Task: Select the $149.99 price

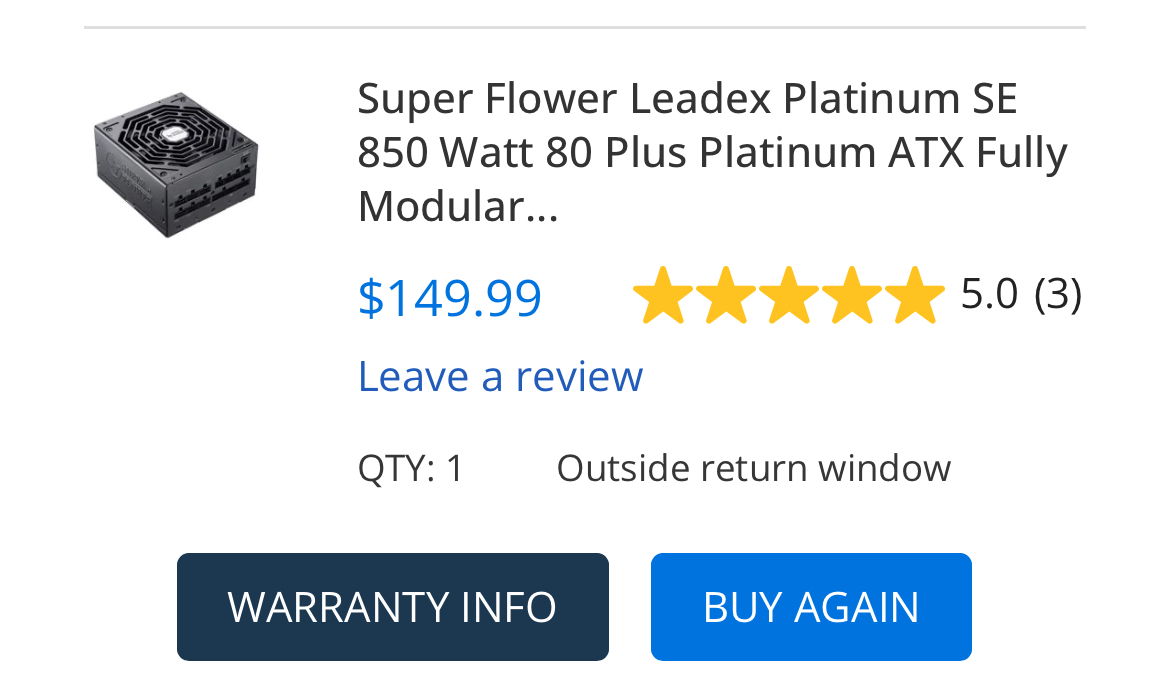Action: point(449,297)
